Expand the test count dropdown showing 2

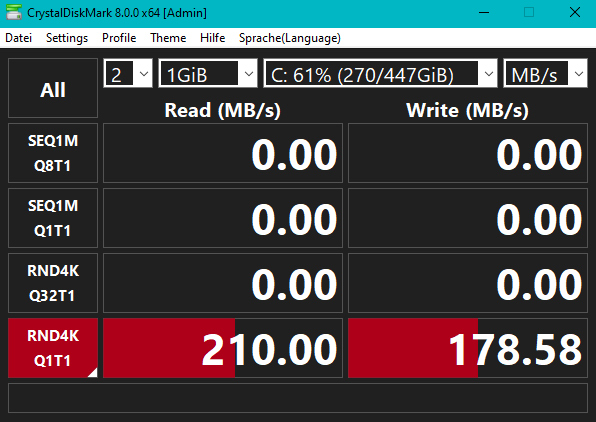pyautogui.click(x=128, y=73)
